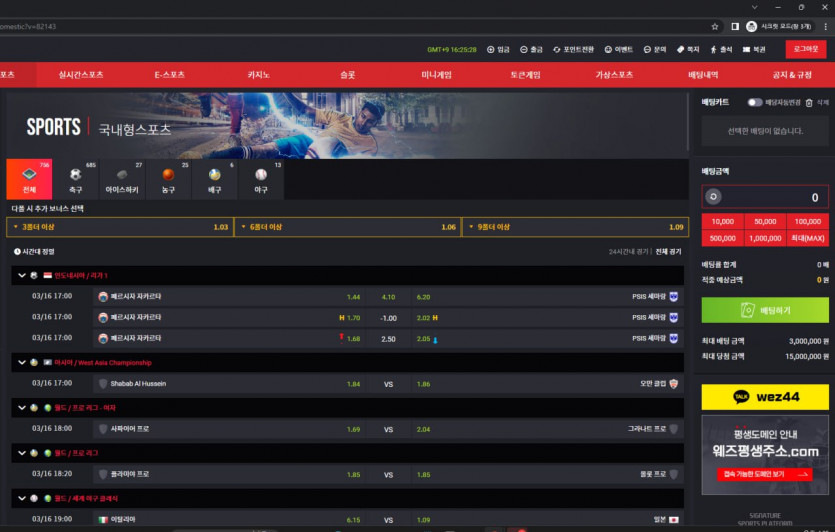Reset the bet amount with circular arrow

713,197
